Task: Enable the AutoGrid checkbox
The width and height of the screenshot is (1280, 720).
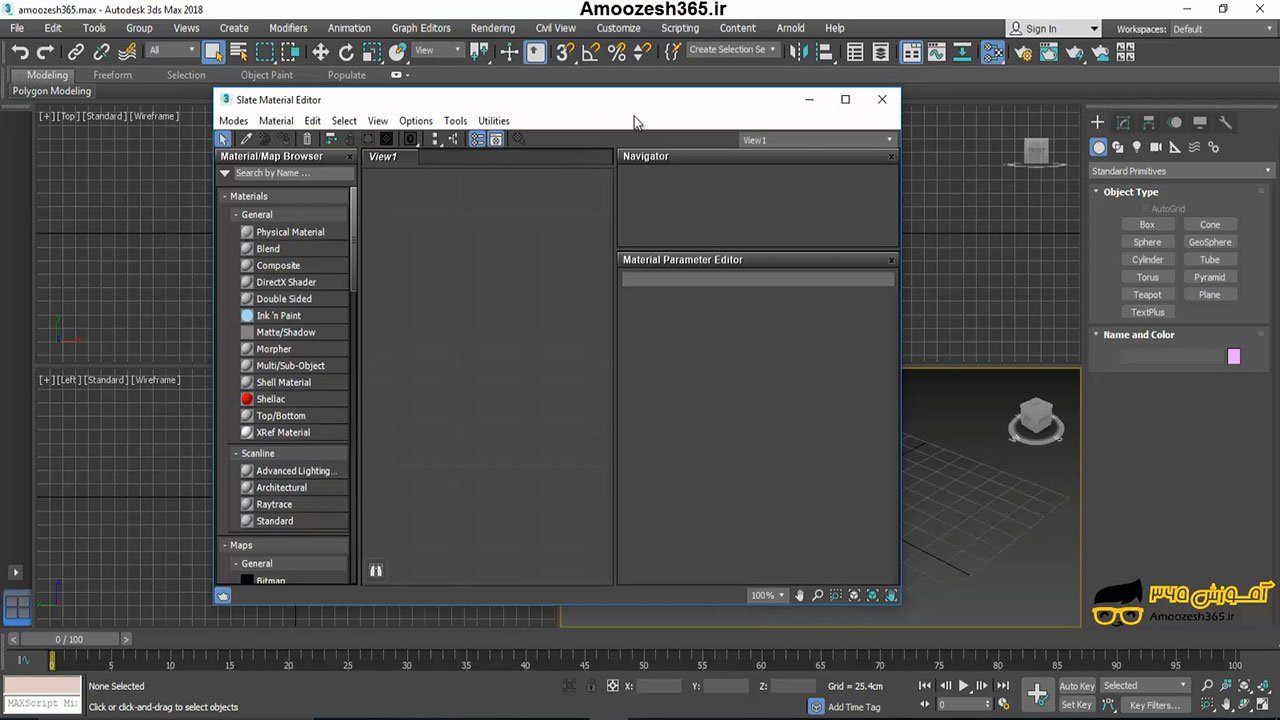Action: 1145,209
